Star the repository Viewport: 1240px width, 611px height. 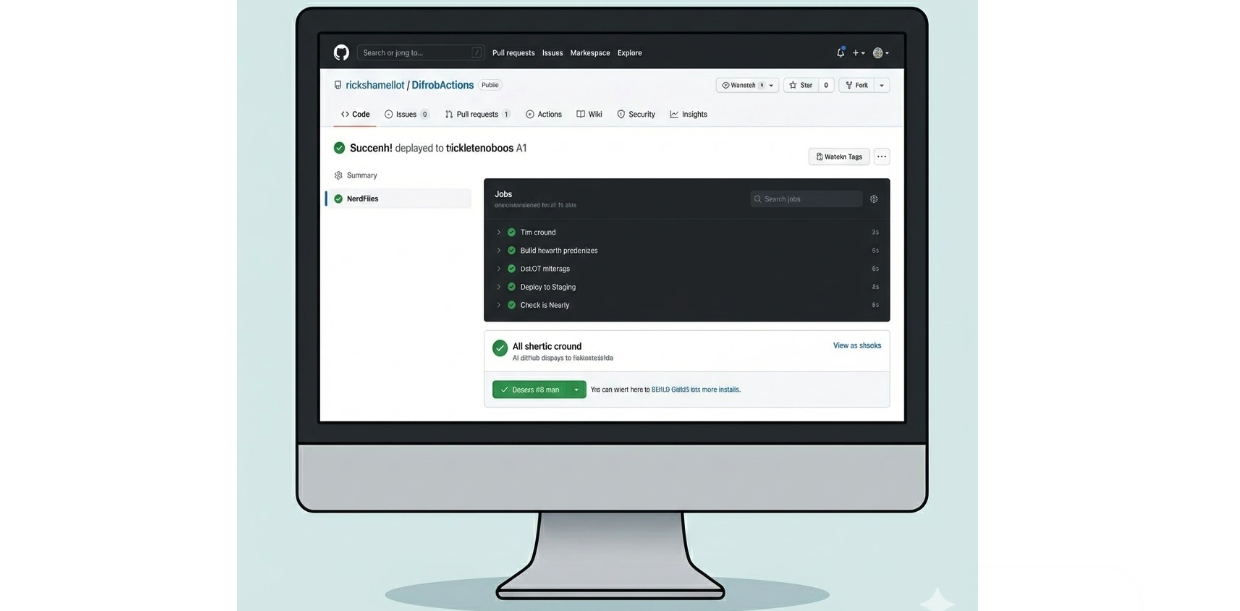pyautogui.click(x=800, y=86)
